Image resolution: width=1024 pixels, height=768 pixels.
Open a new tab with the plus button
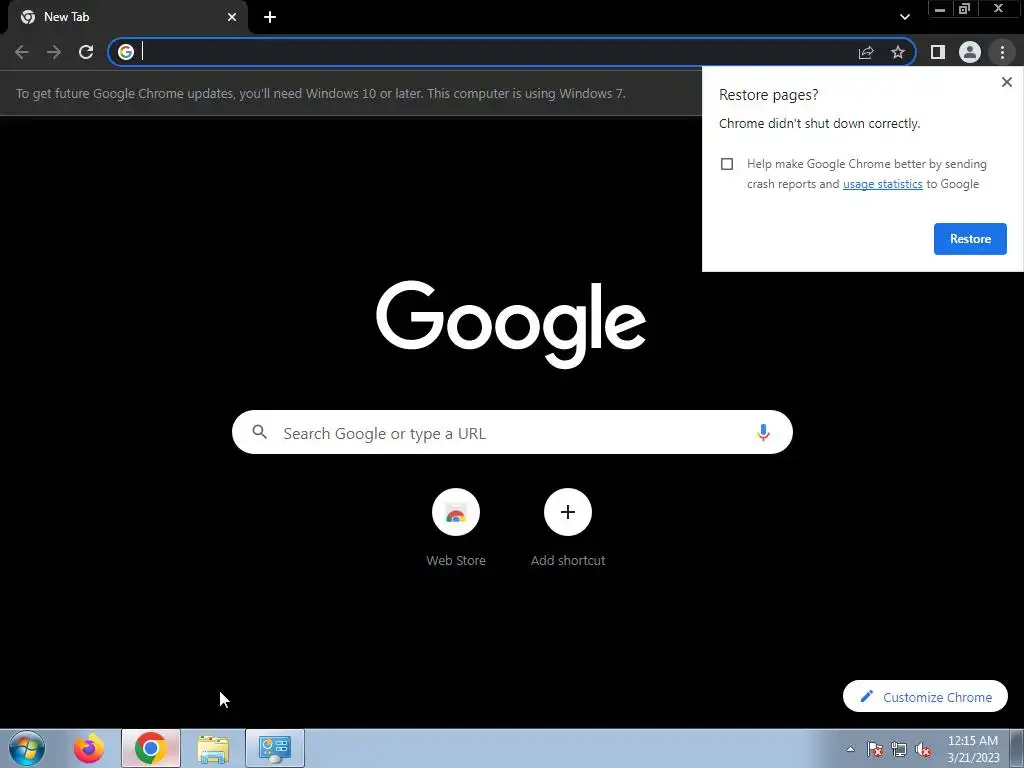click(x=270, y=17)
